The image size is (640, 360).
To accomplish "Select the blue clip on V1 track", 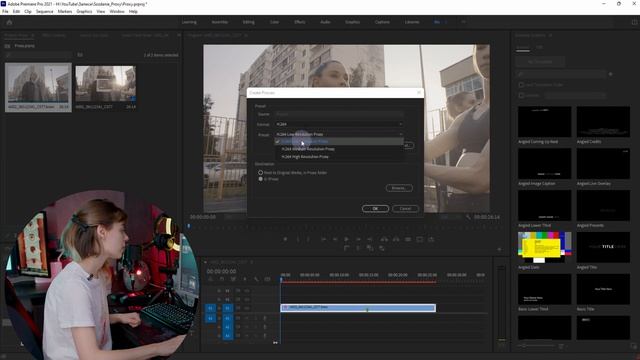I will (x=358, y=308).
